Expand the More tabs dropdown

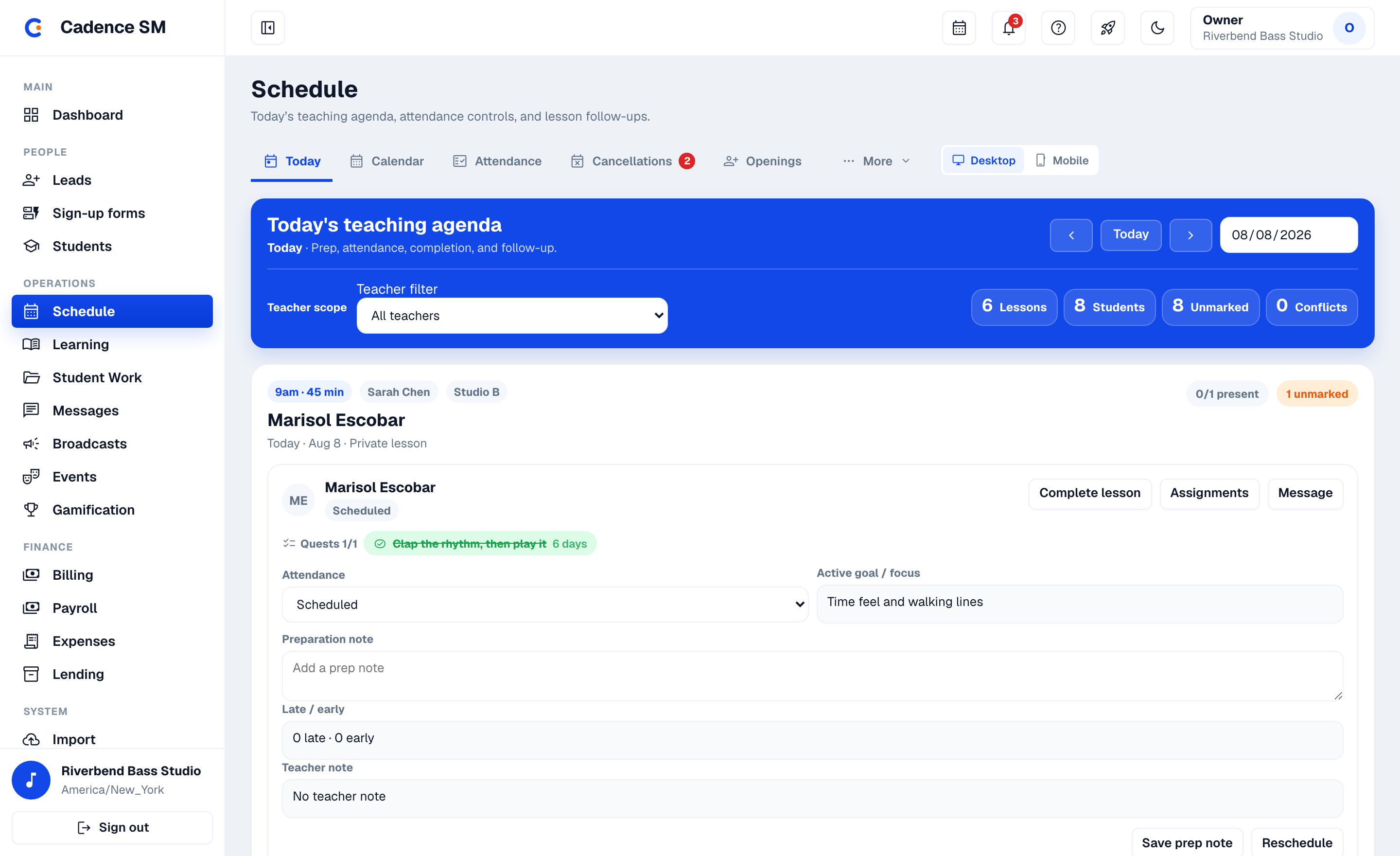pos(877,161)
